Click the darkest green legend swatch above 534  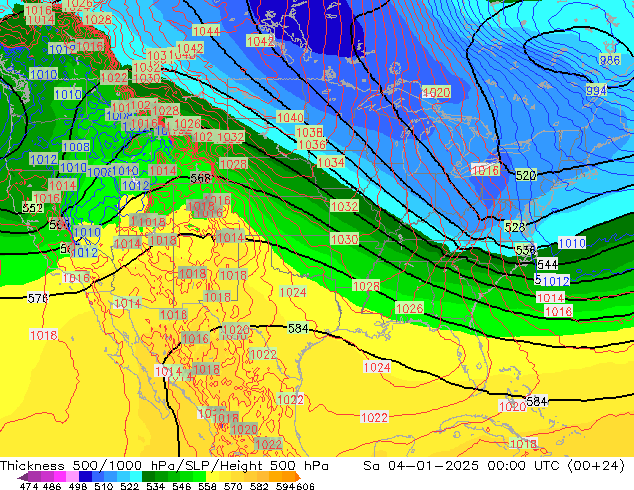click(x=148, y=476)
